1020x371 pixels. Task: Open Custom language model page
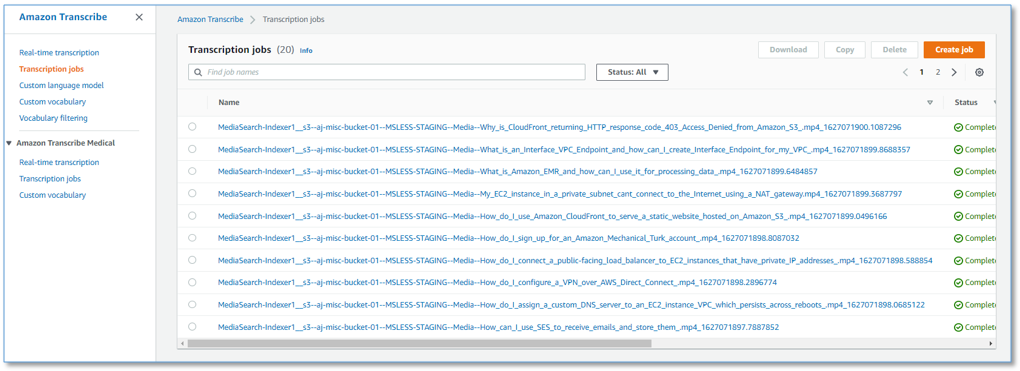(x=61, y=85)
